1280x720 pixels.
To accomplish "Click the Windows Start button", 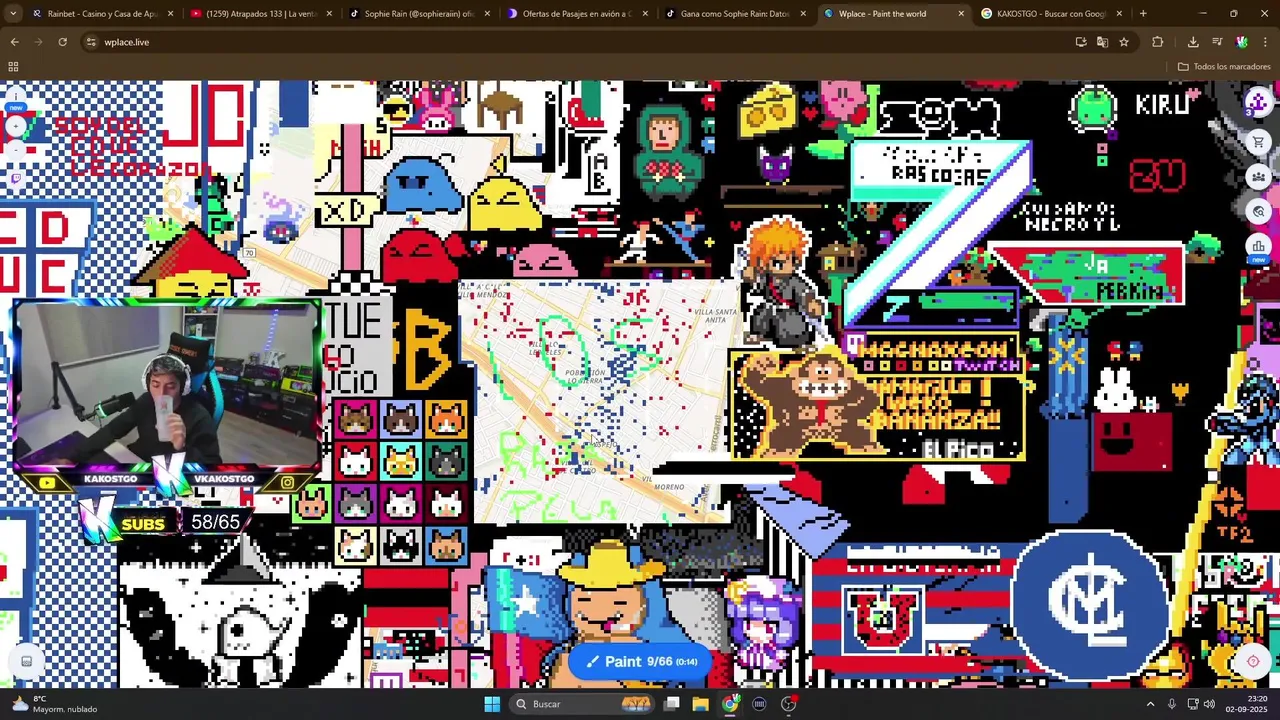I will [x=492, y=704].
